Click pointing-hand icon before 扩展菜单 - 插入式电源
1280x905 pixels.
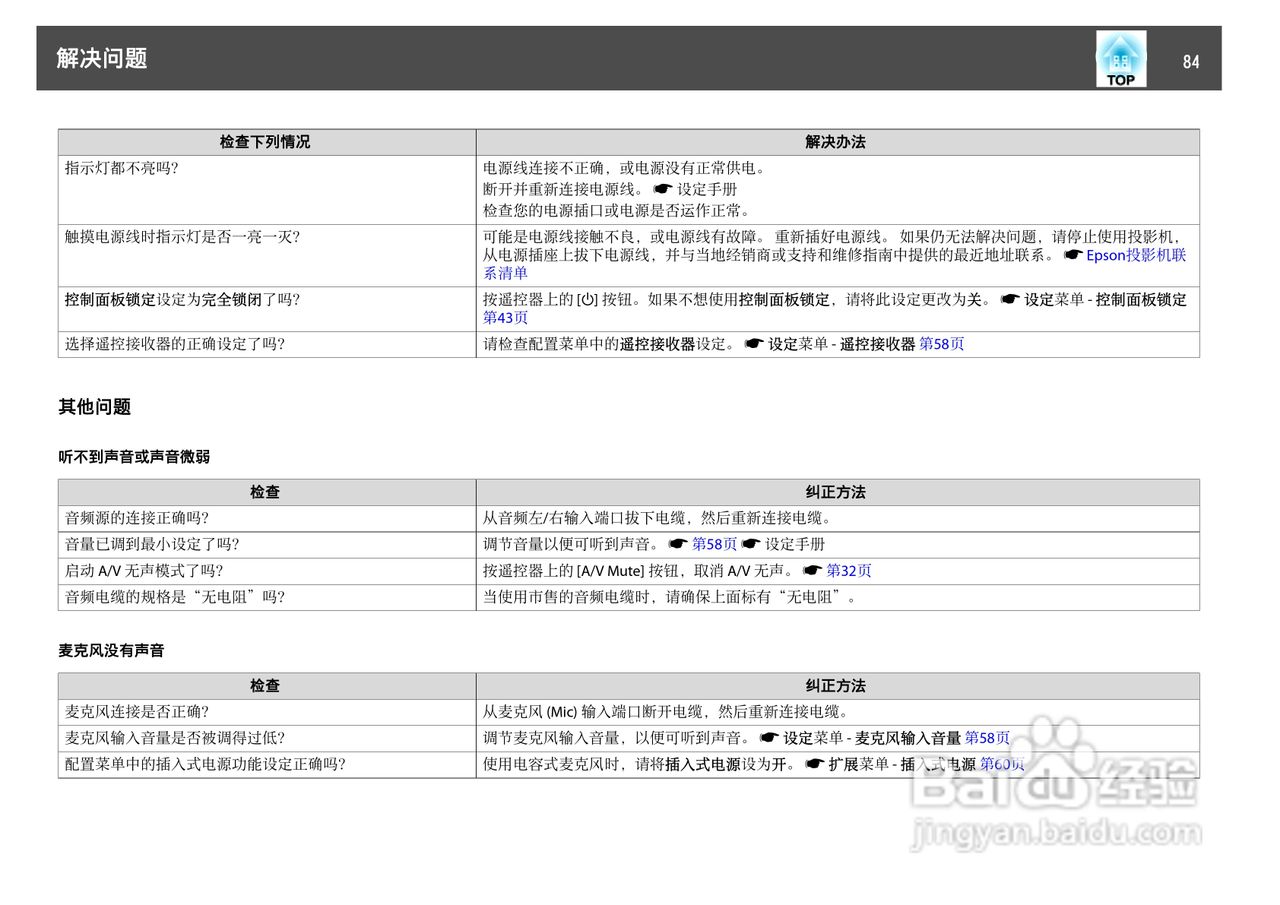click(x=814, y=764)
